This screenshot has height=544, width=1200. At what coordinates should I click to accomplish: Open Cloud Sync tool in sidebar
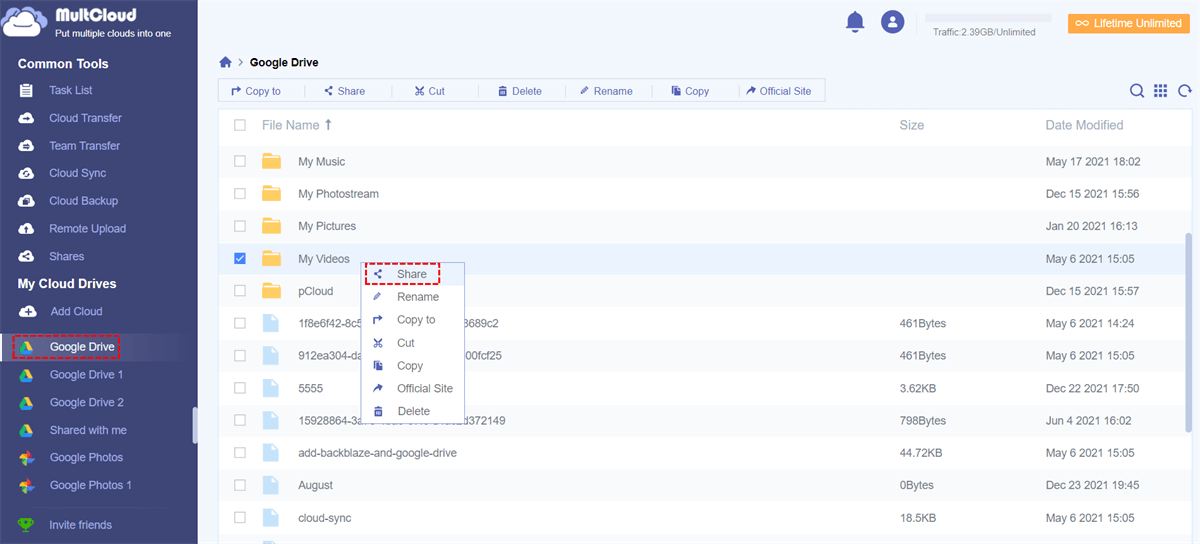click(77, 173)
